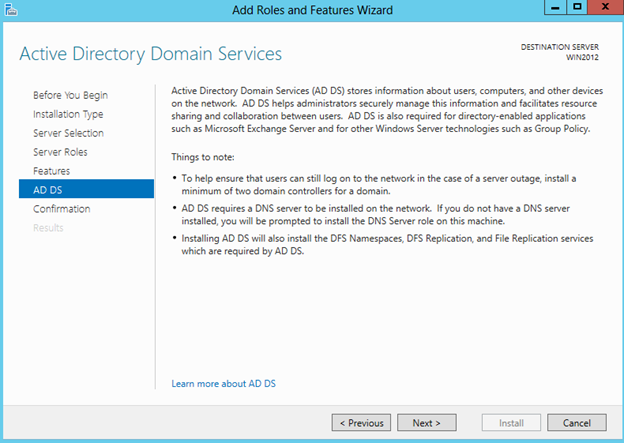Maximize the wizard window

577,8
